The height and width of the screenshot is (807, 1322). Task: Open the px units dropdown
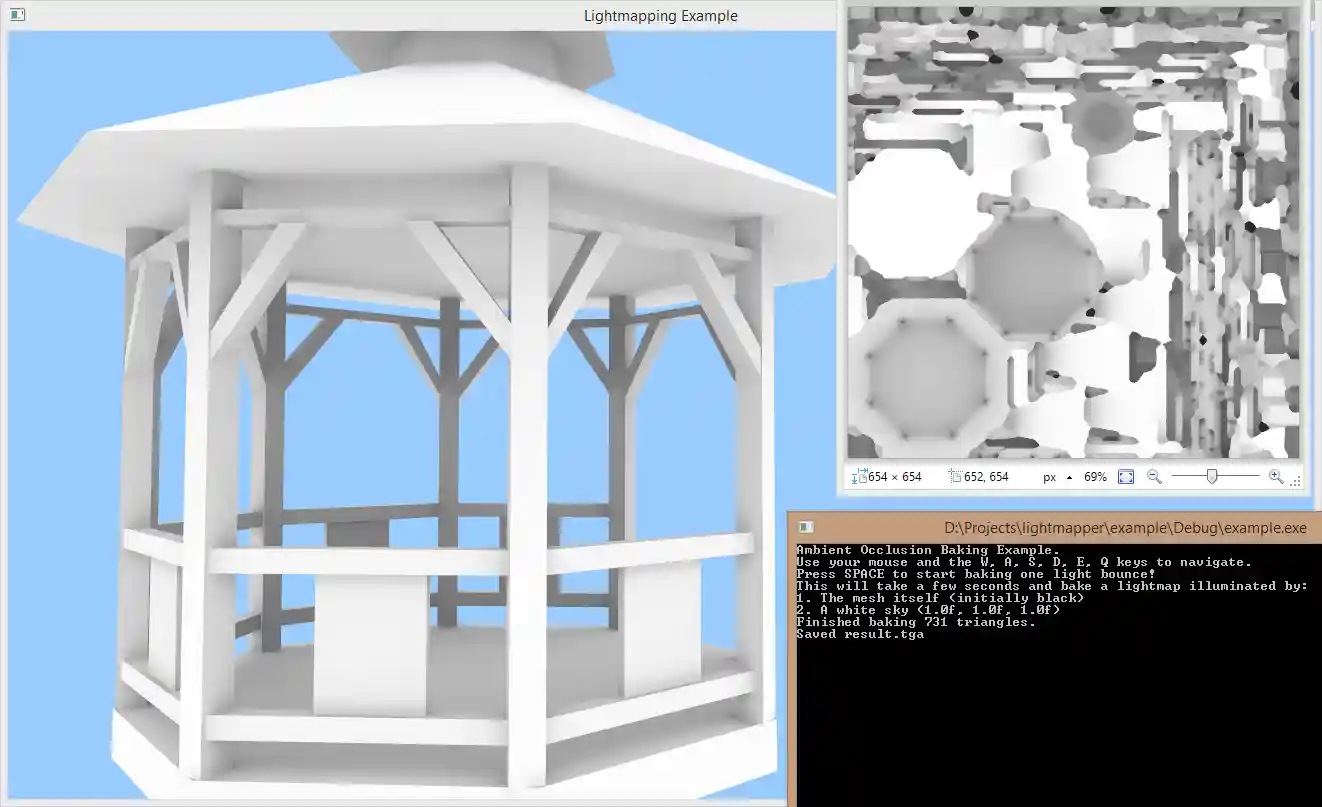(1049, 477)
